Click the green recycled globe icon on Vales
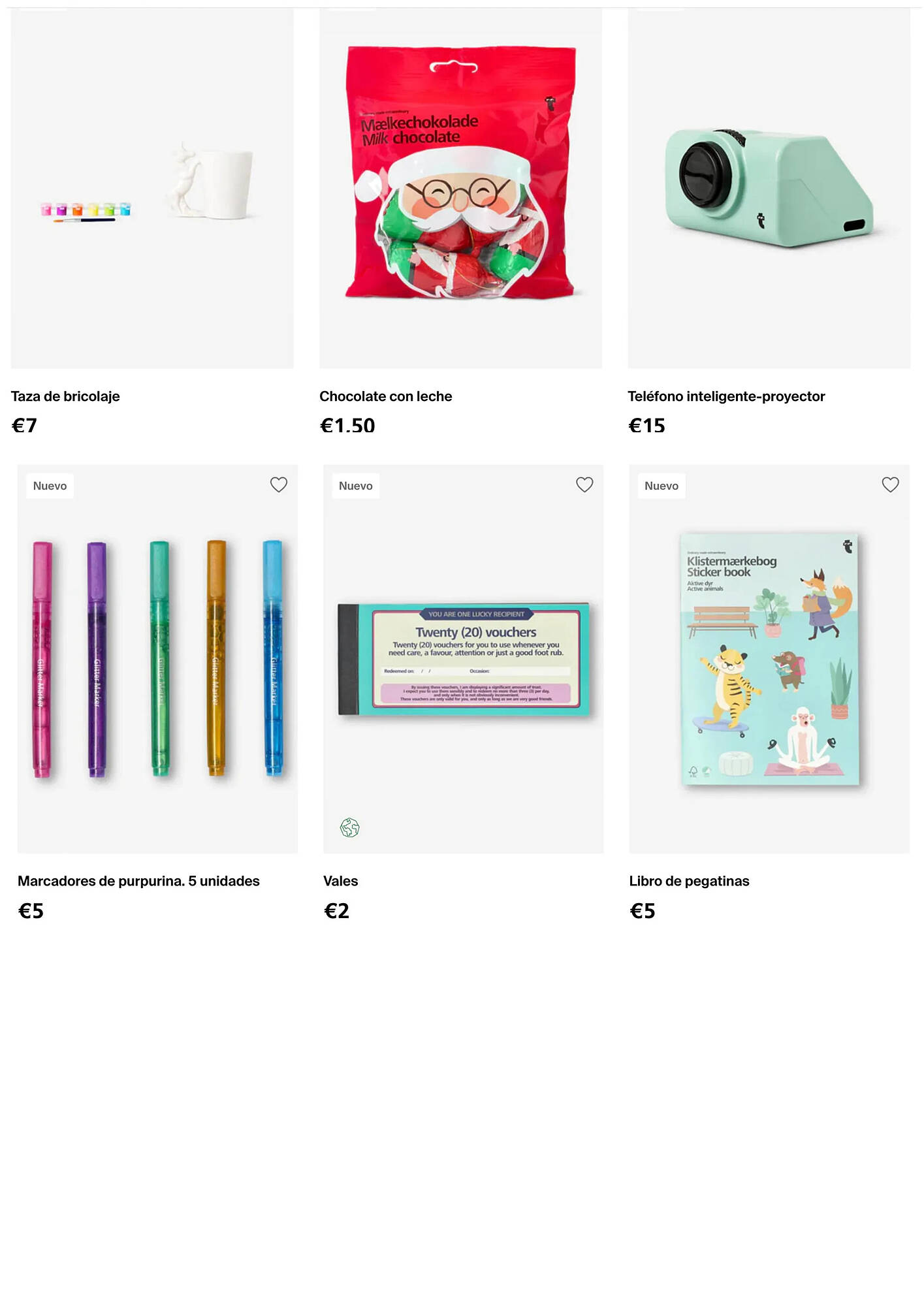Screen dimensions: 924x1306 click(x=349, y=827)
